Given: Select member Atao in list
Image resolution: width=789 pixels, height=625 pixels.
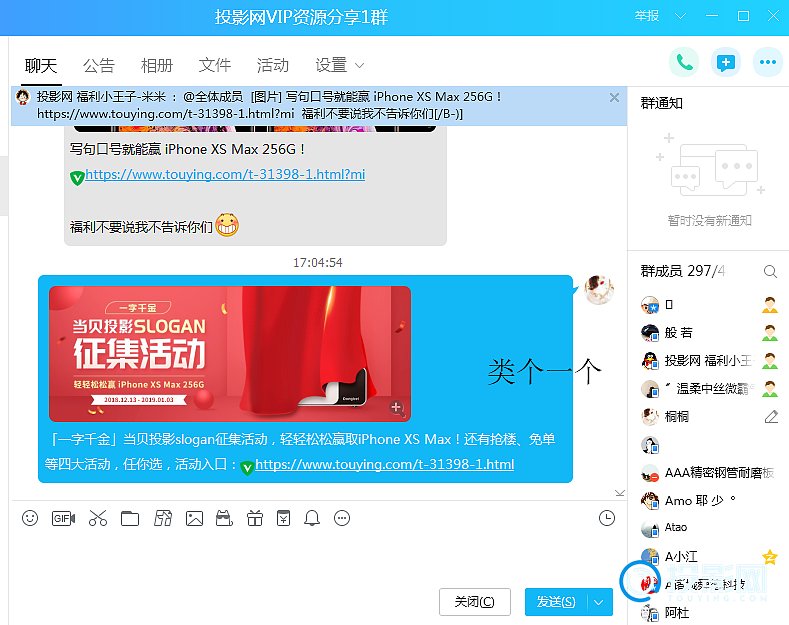Looking at the screenshot, I should coord(708,528).
